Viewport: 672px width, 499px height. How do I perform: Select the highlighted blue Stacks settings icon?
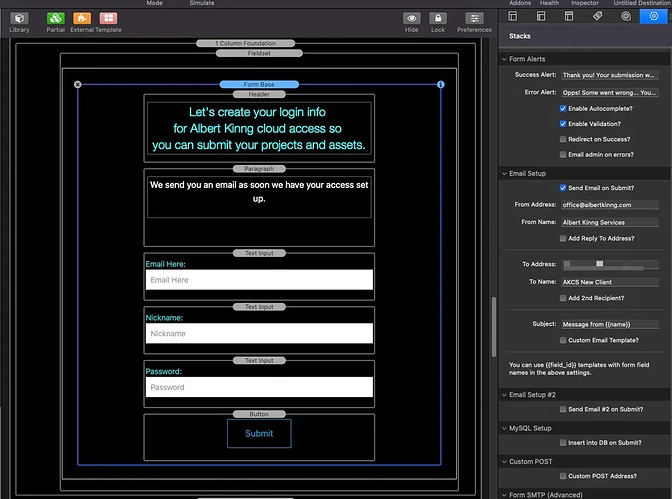coord(654,16)
